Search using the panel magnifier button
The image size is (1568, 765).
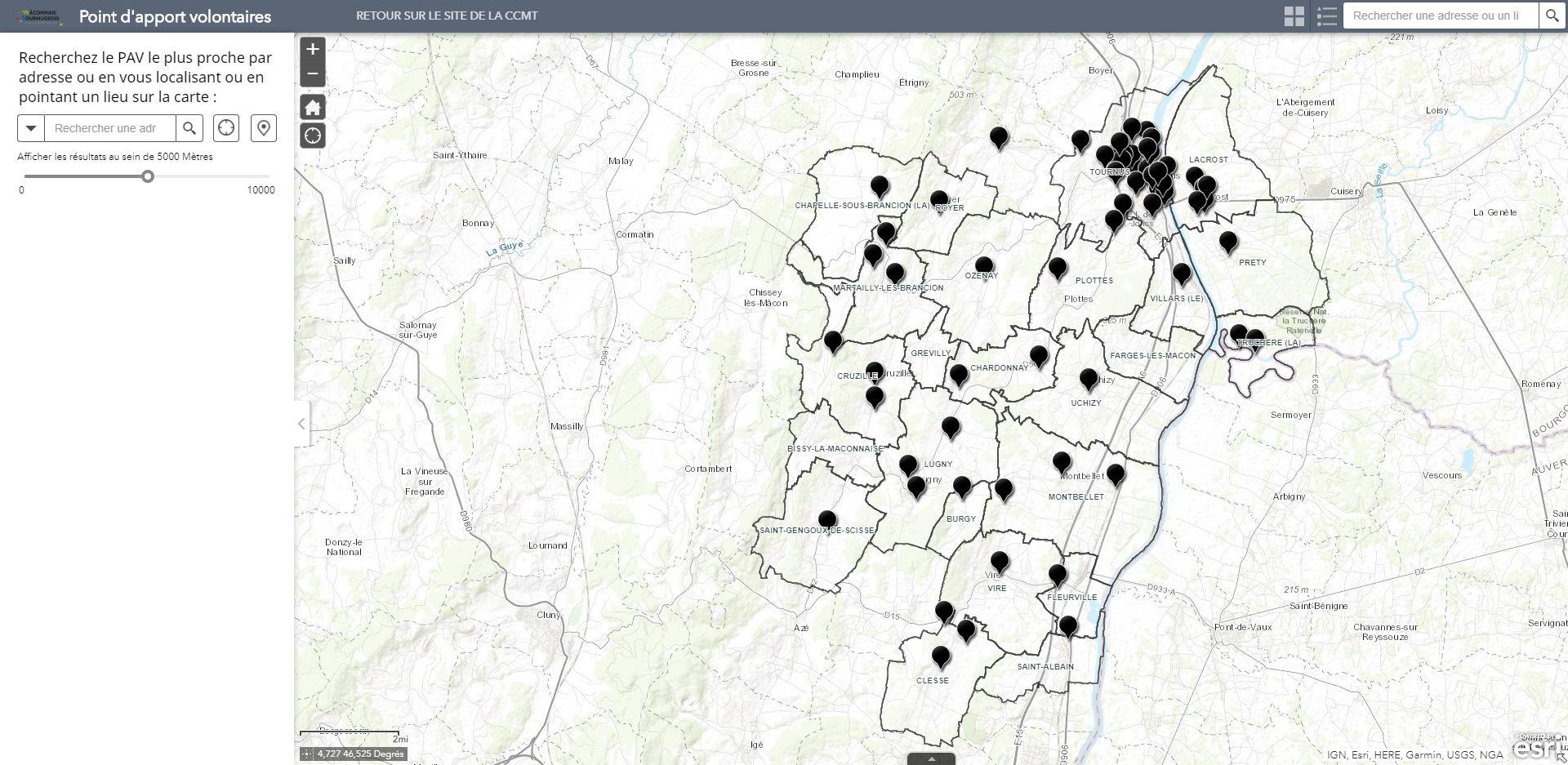[x=189, y=128]
